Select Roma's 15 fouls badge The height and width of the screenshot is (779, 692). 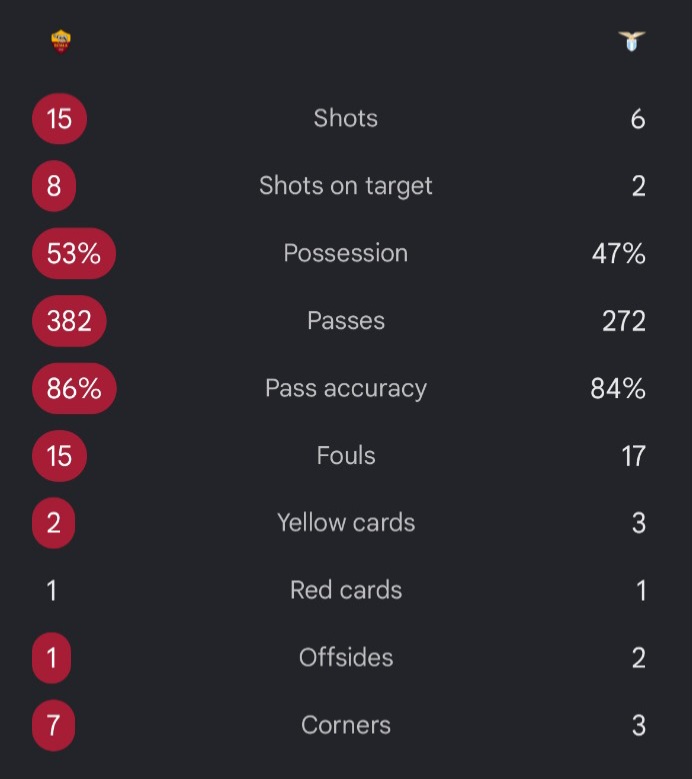click(x=60, y=456)
